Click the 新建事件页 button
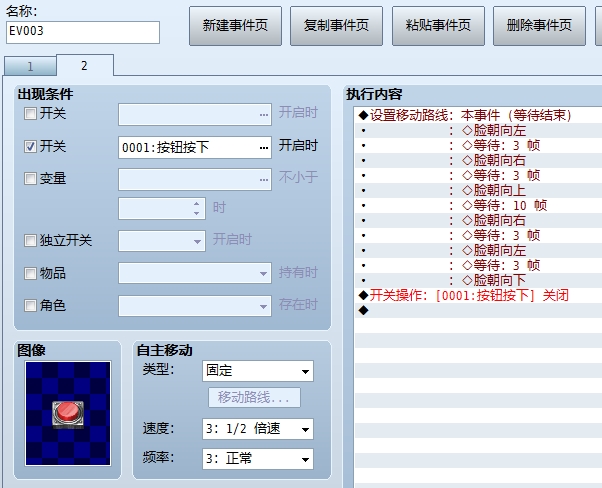The image size is (602, 488). [235, 26]
